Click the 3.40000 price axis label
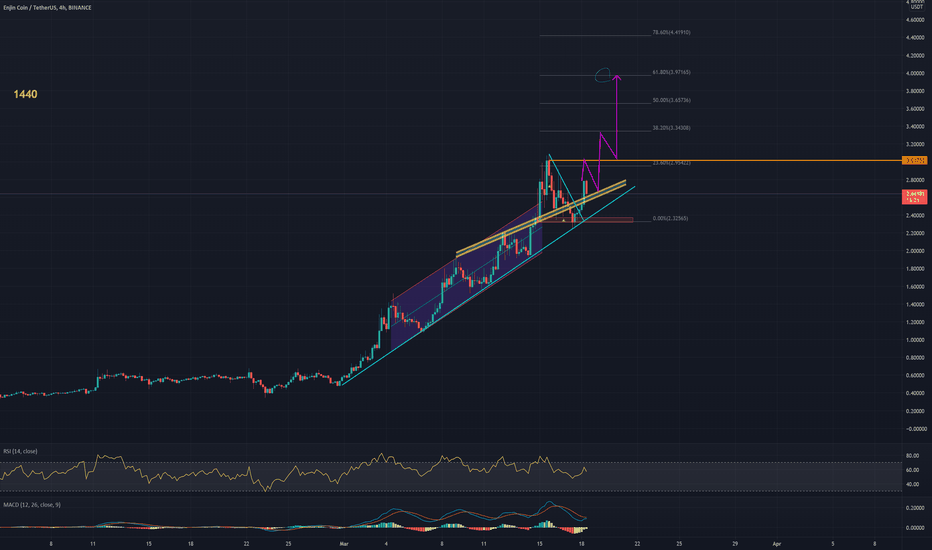The height and width of the screenshot is (550, 932). tap(915, 127)
